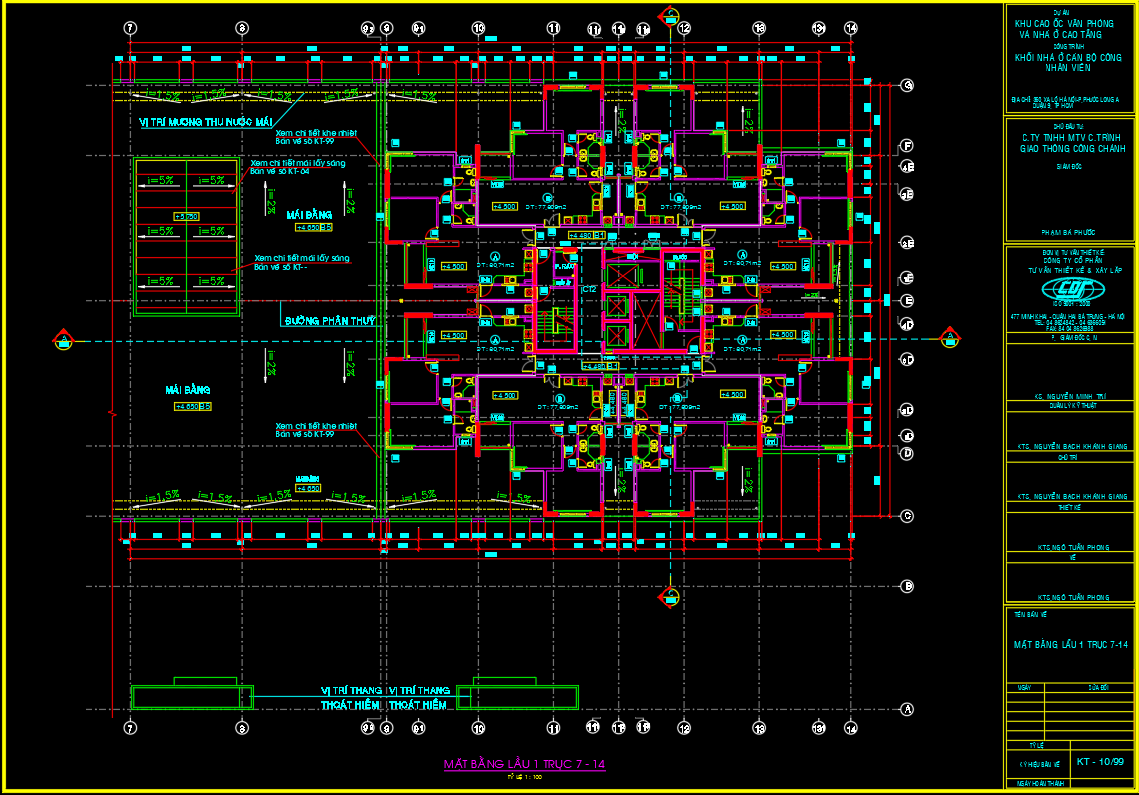Screen dimensions: 1139x795
Task: Click the section marker above the plan near axis 12
Action: pyautogui.click(x=670, y=16)
